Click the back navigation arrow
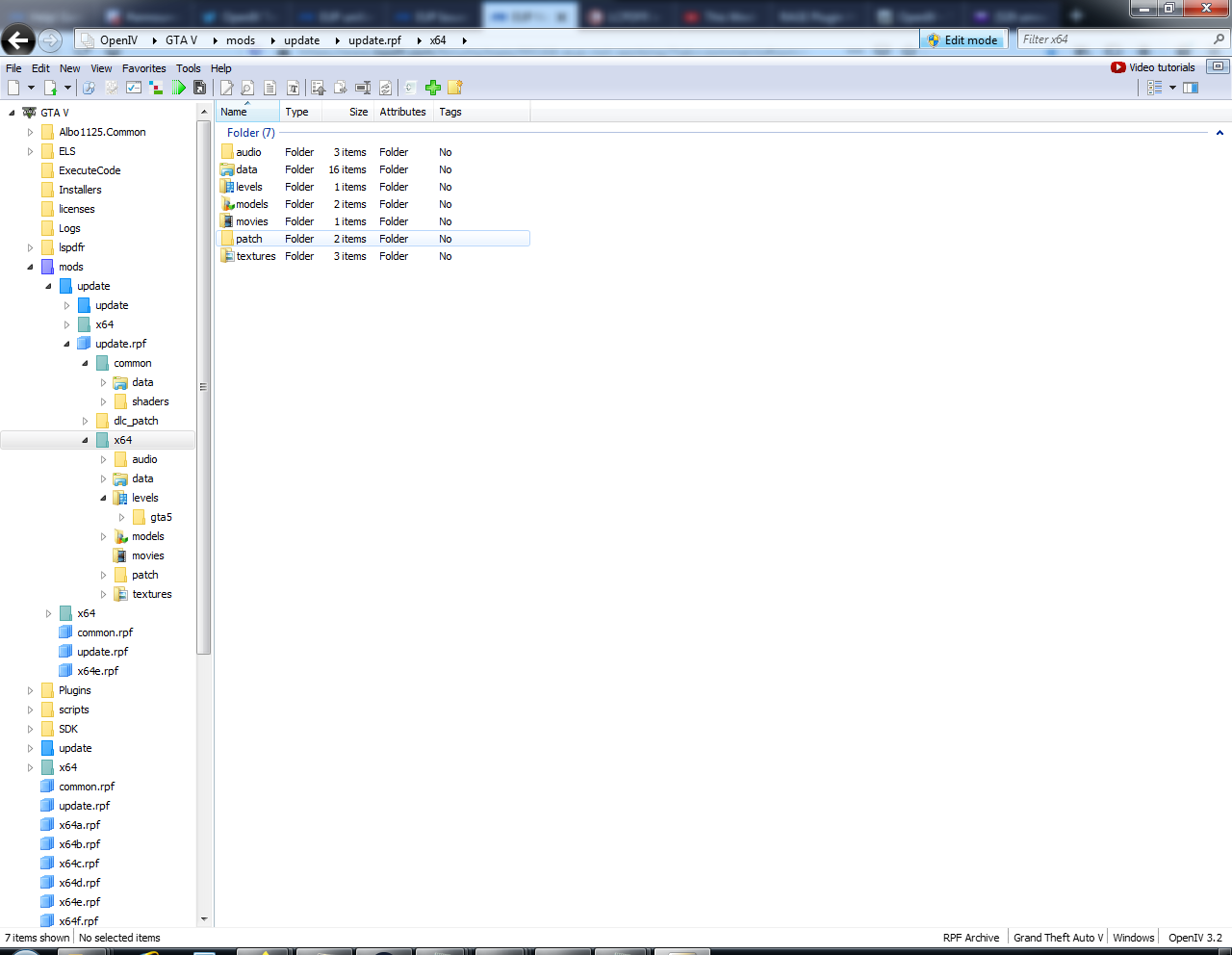 point(17,39)
